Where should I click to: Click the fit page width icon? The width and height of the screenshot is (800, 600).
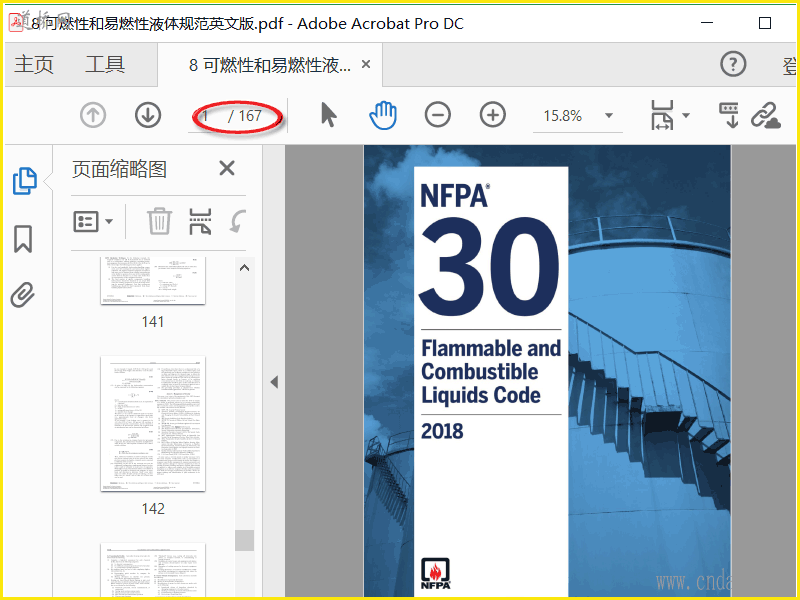coord(662,115)
